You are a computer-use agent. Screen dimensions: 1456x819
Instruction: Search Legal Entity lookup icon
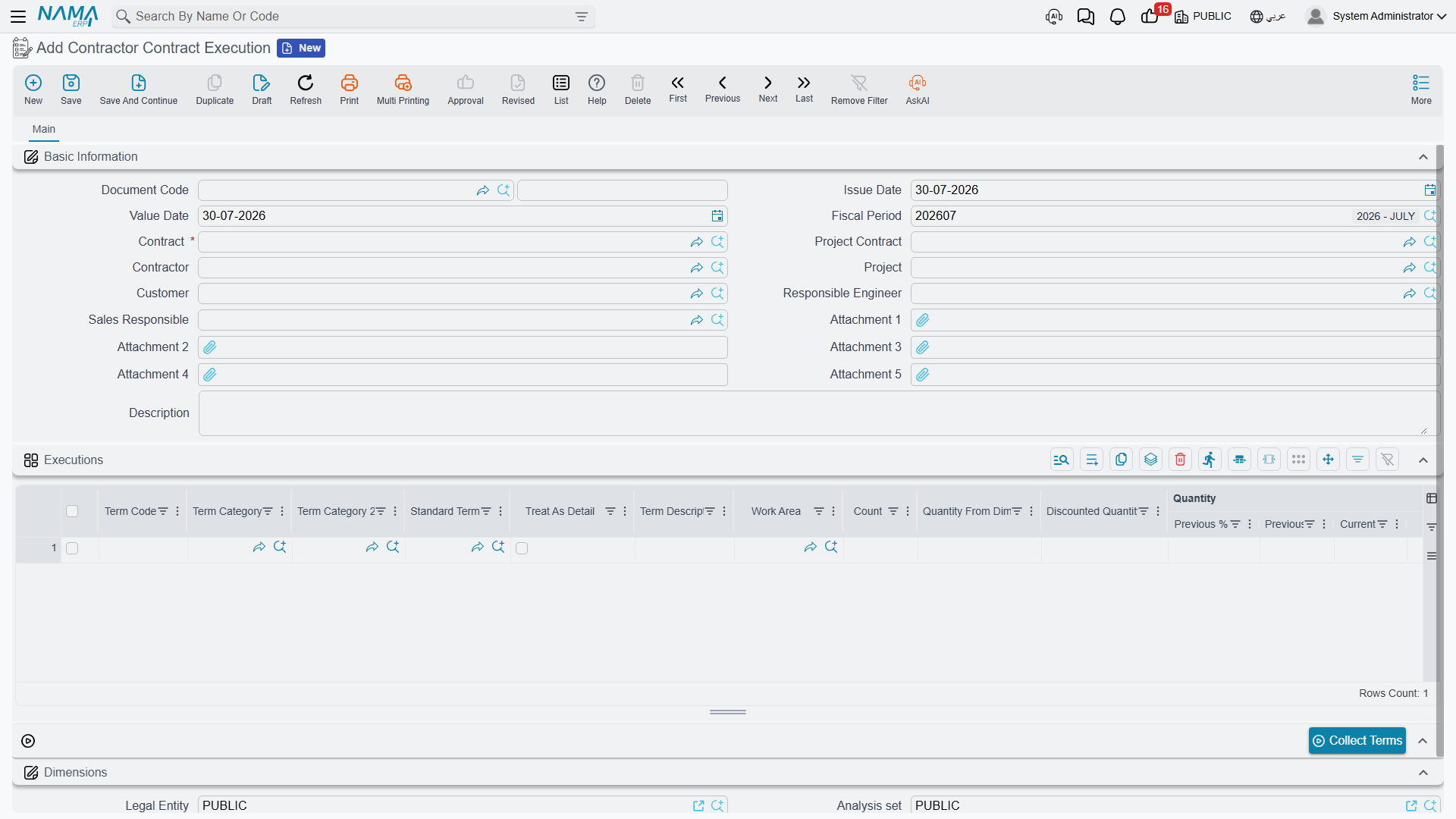(x=717, y=805)
